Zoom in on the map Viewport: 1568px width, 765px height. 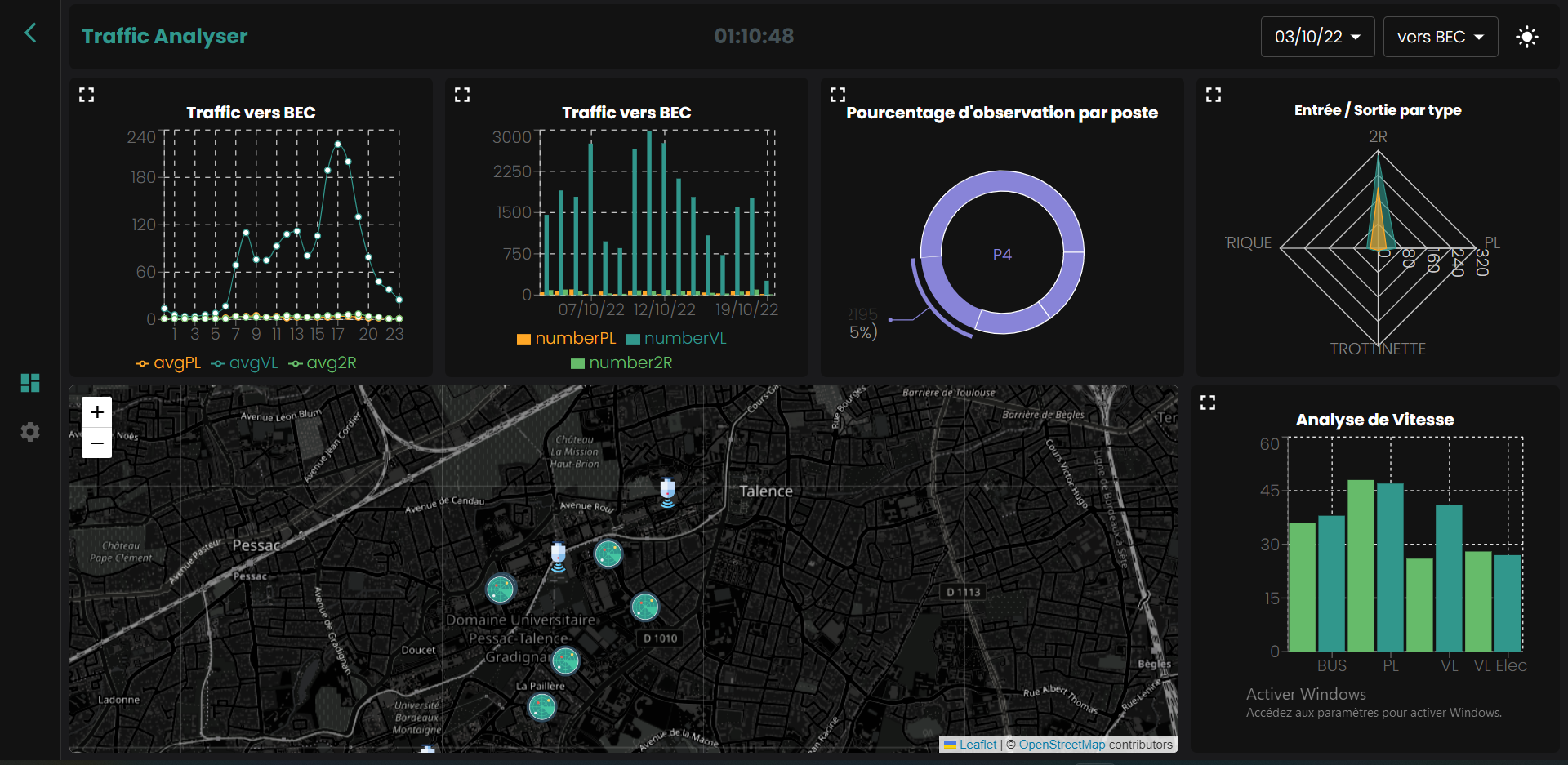(x=97, y=412)
